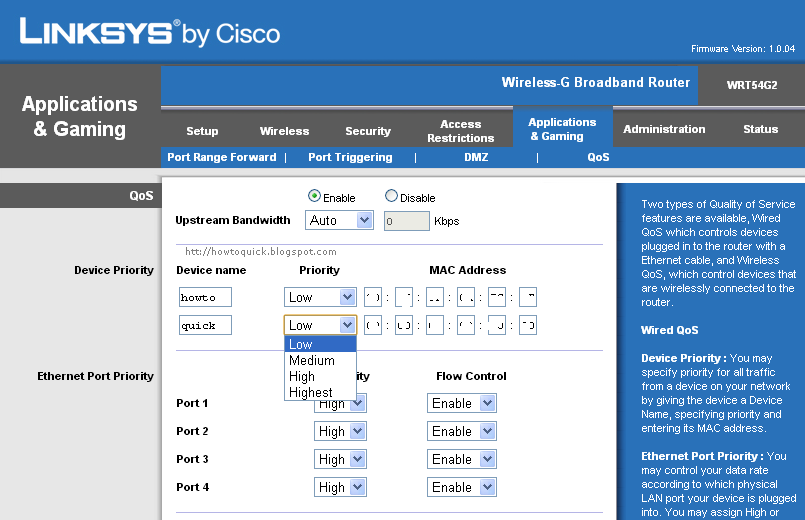This screenshot has height=520, width=805.
Task: Open the Port 3 Flow Control dropdown
Action: tap(462, 459)
